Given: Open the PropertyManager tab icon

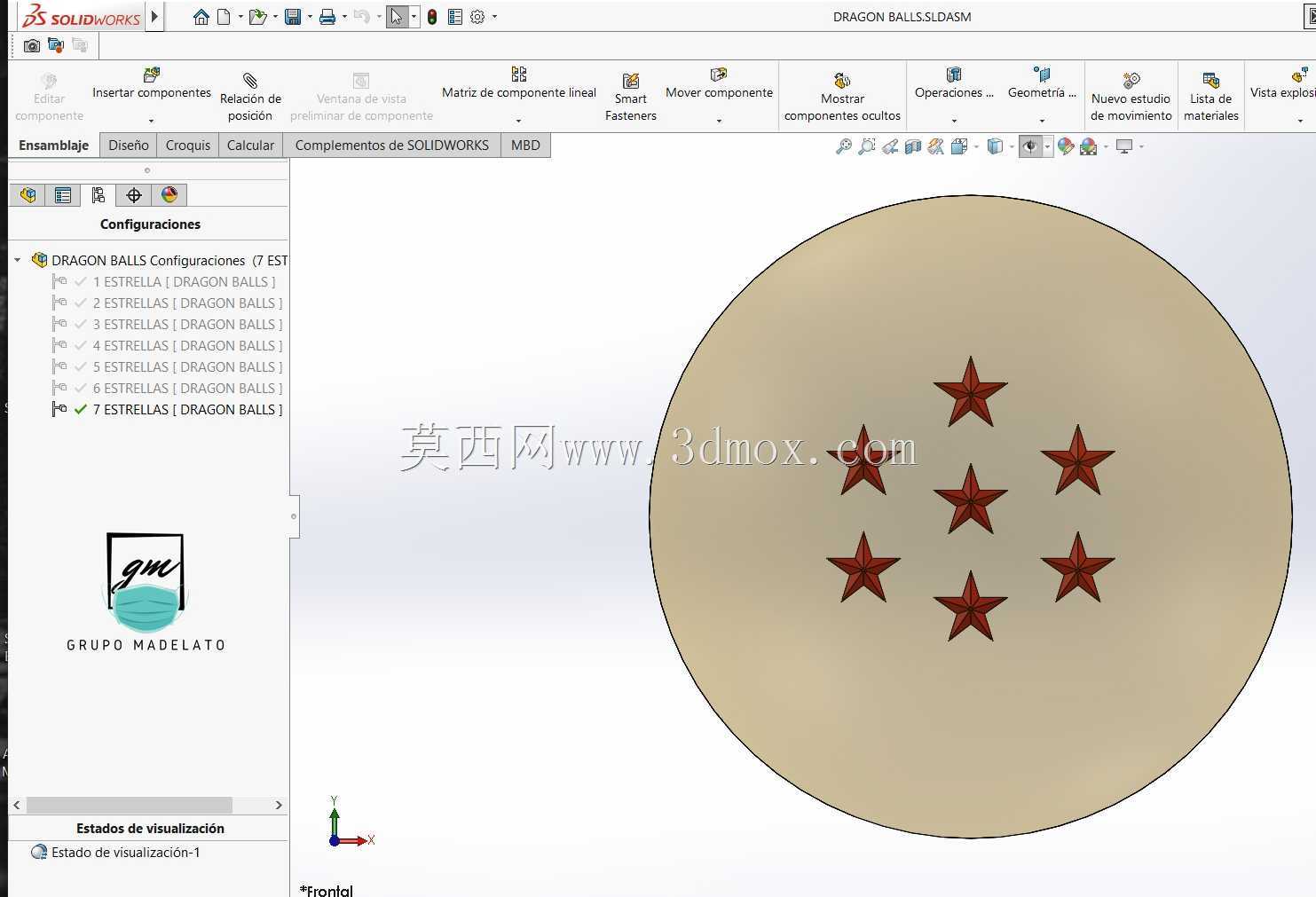Looking at the screenshot, I should click(63, 195).
